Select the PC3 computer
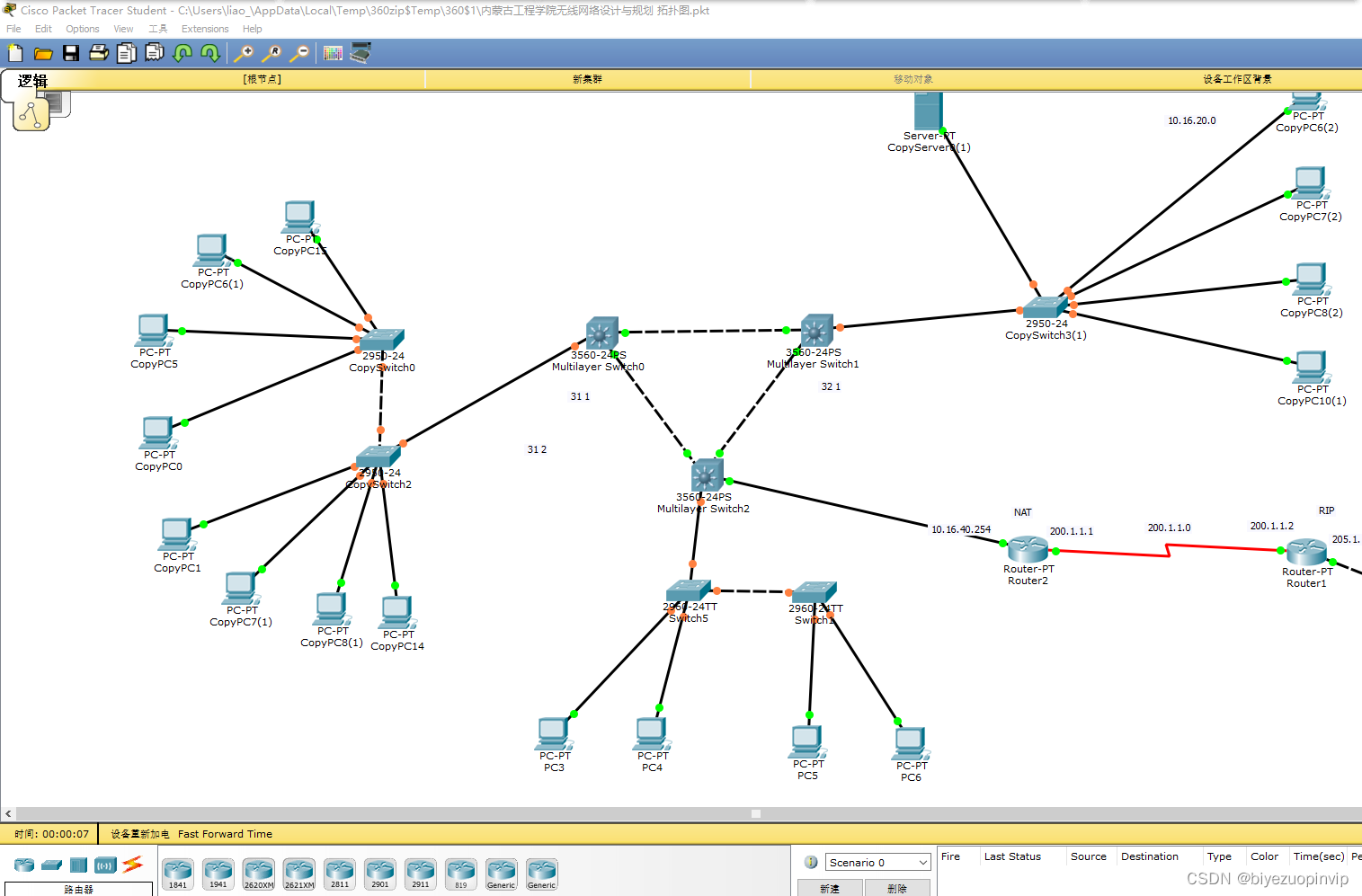 tap(555, 734)
